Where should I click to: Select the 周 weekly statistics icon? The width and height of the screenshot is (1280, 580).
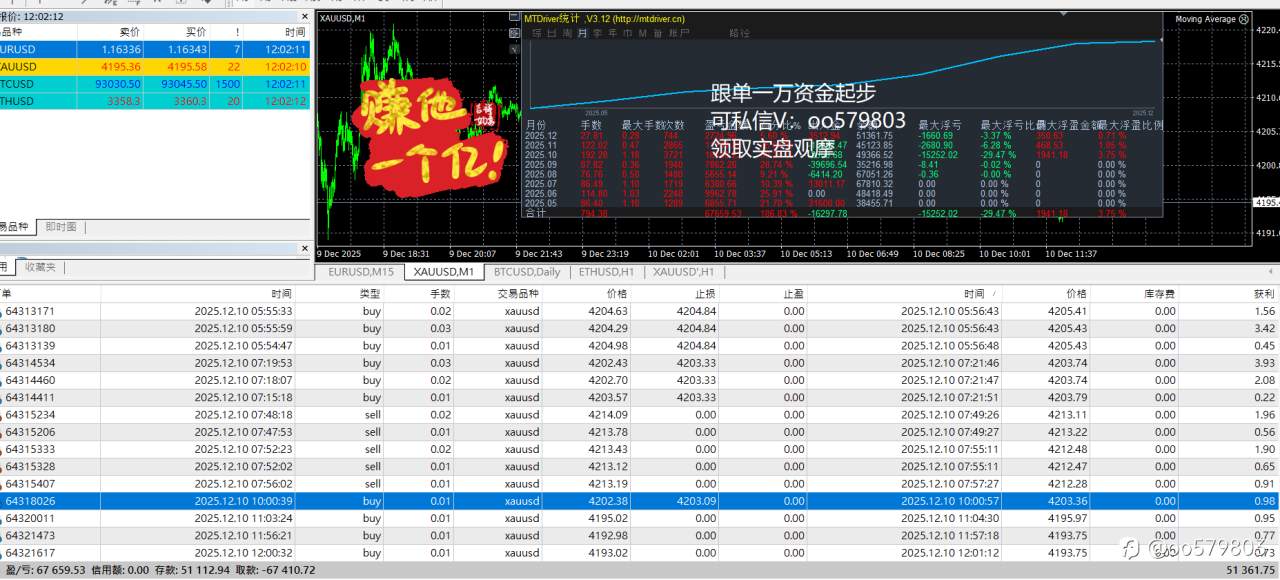(566, 33)
